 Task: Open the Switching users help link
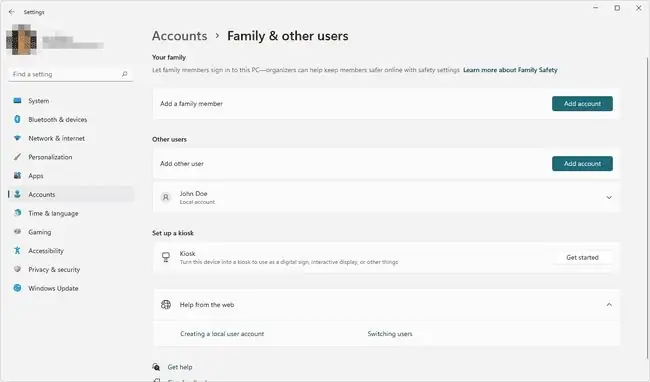(390, 334)
